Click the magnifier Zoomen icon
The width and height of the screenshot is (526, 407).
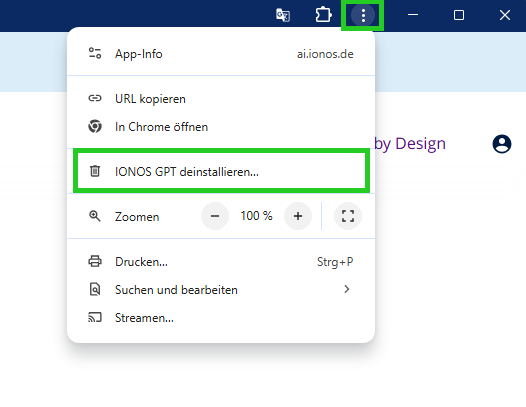95,216
